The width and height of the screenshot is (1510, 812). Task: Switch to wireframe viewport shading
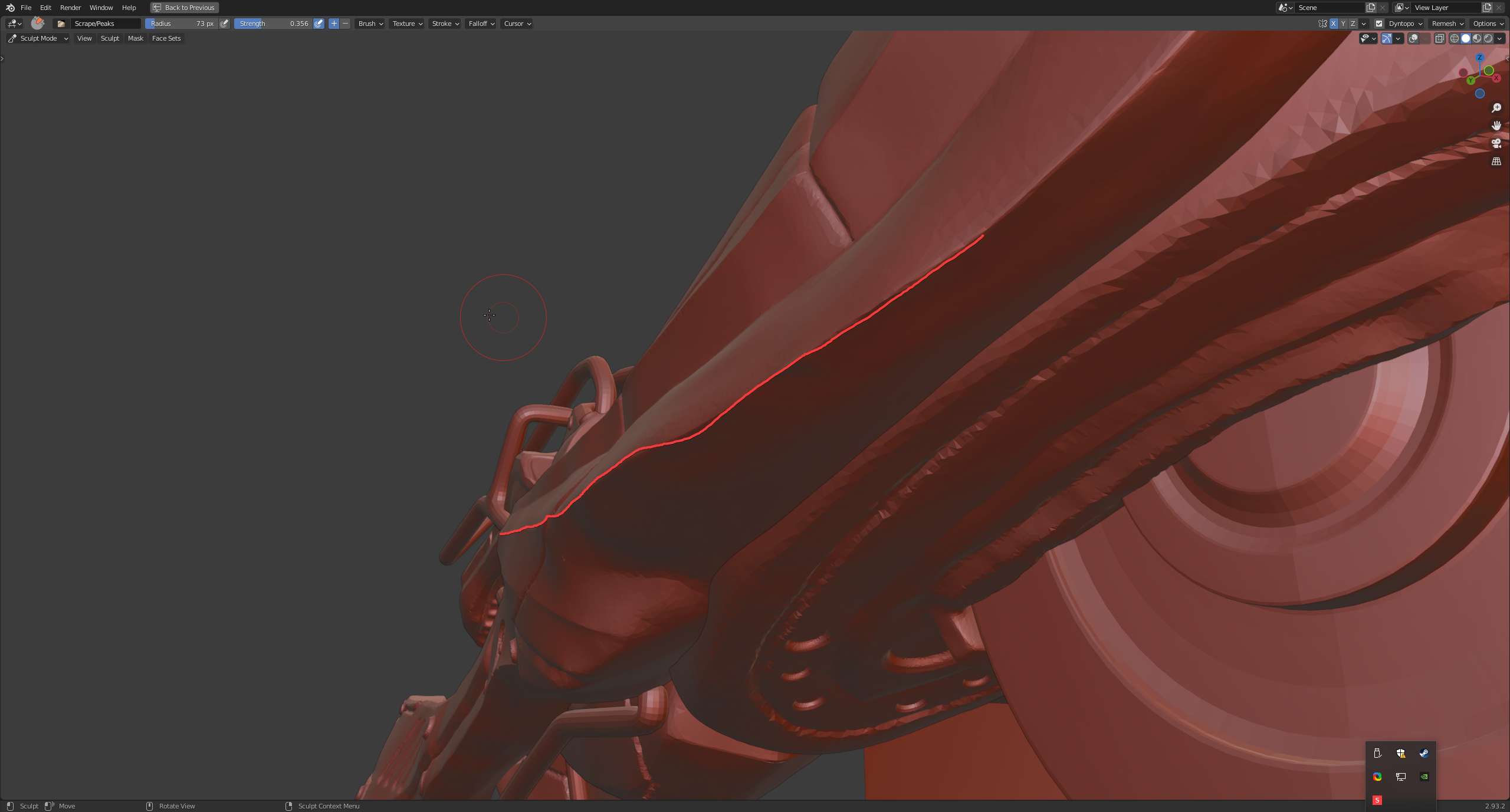[1455, 38]
